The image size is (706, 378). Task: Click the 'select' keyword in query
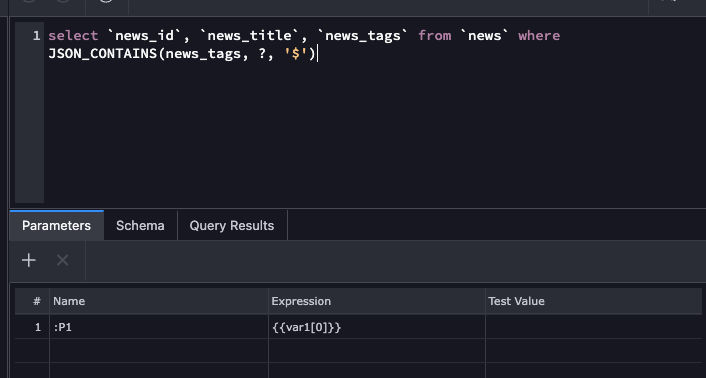[x=73, y=36]
